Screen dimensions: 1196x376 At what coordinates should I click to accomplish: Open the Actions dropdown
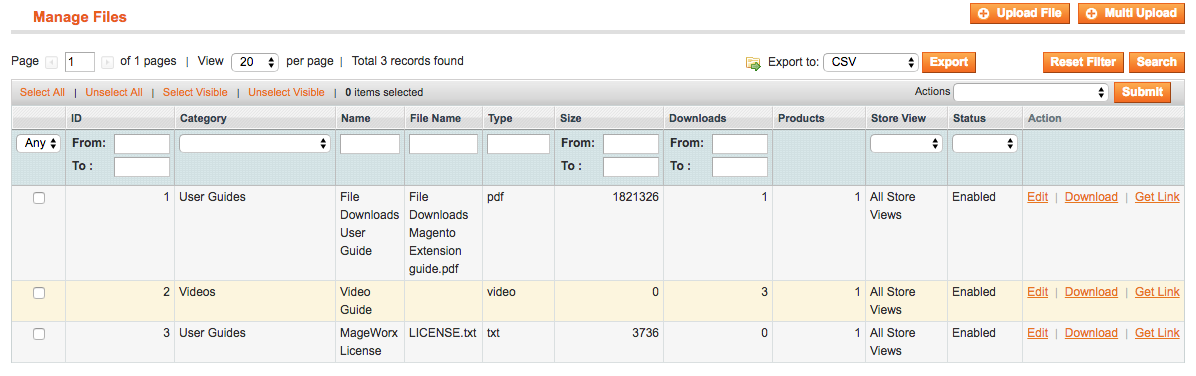point(1031,92)
